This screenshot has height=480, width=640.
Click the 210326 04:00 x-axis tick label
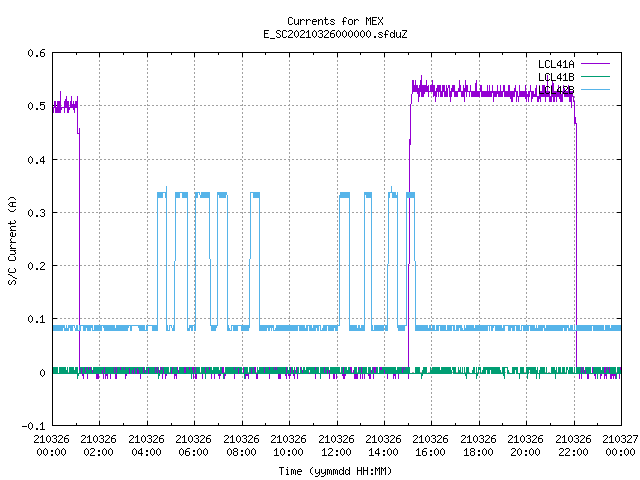tap(146, 445)
